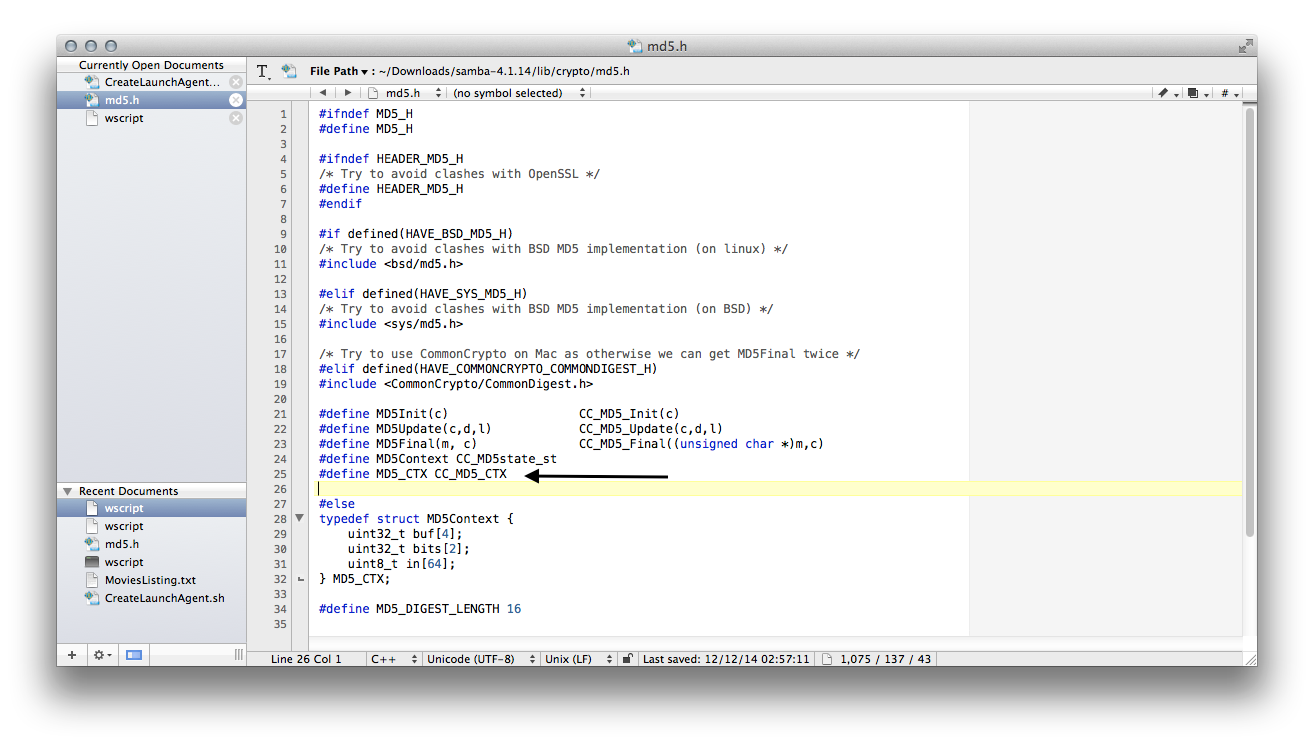Collapse the Recent Documents section triangle
Image resolution: width=1314 pixels, height=745 pixels.
[x=68, y=491]
